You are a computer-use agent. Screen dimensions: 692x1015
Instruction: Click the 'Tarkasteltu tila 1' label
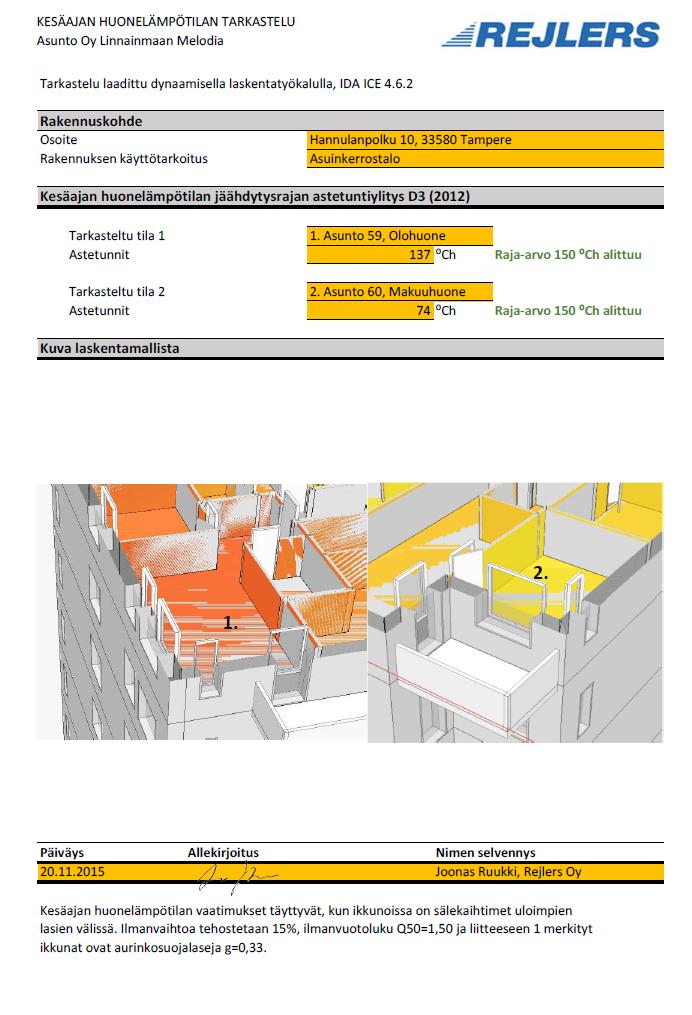(x=117, y=236)
